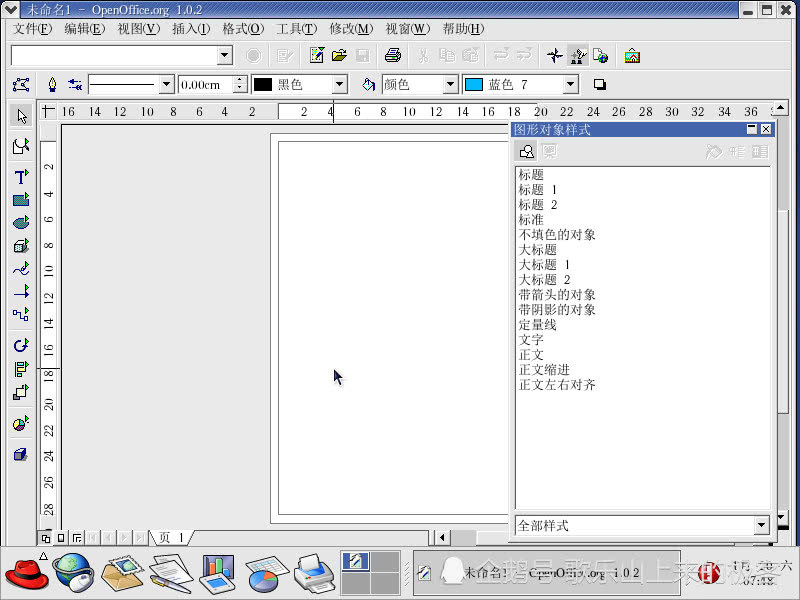Screen dimensions: 800x600
Task: Toggle the Stylist icon in the function bar
Action: pos(578,55)
